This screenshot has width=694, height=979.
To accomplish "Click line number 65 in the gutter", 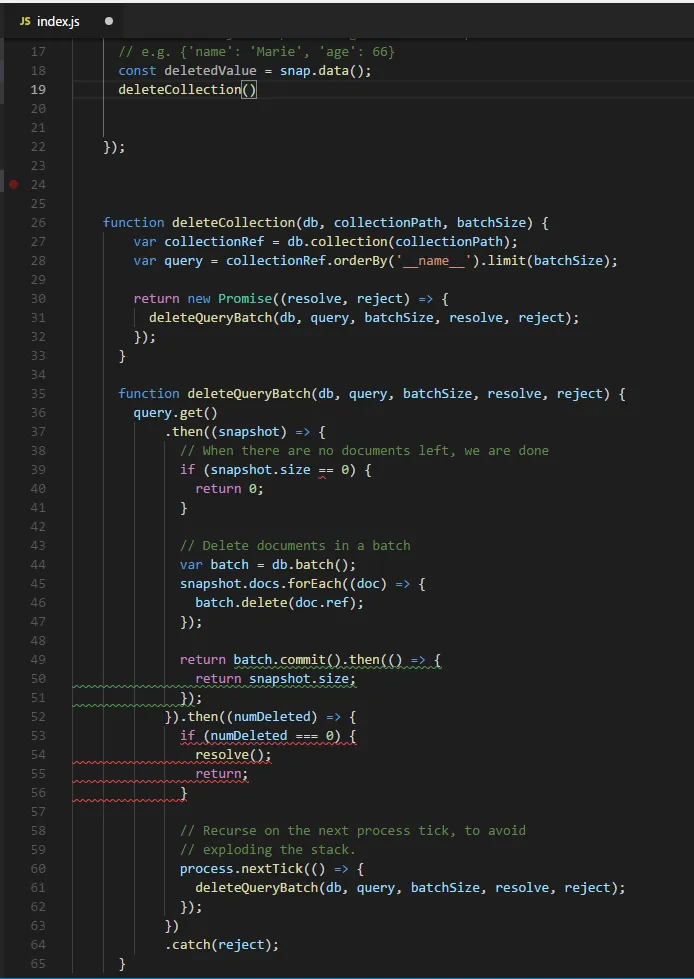I will [38, 963].
